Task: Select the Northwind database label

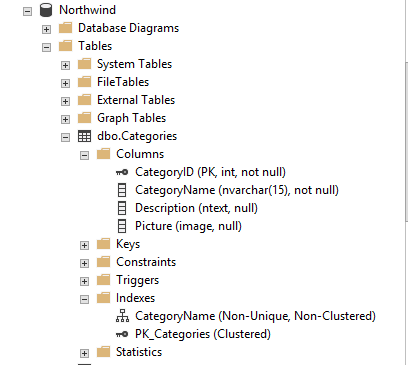Action: pos(87,10)
